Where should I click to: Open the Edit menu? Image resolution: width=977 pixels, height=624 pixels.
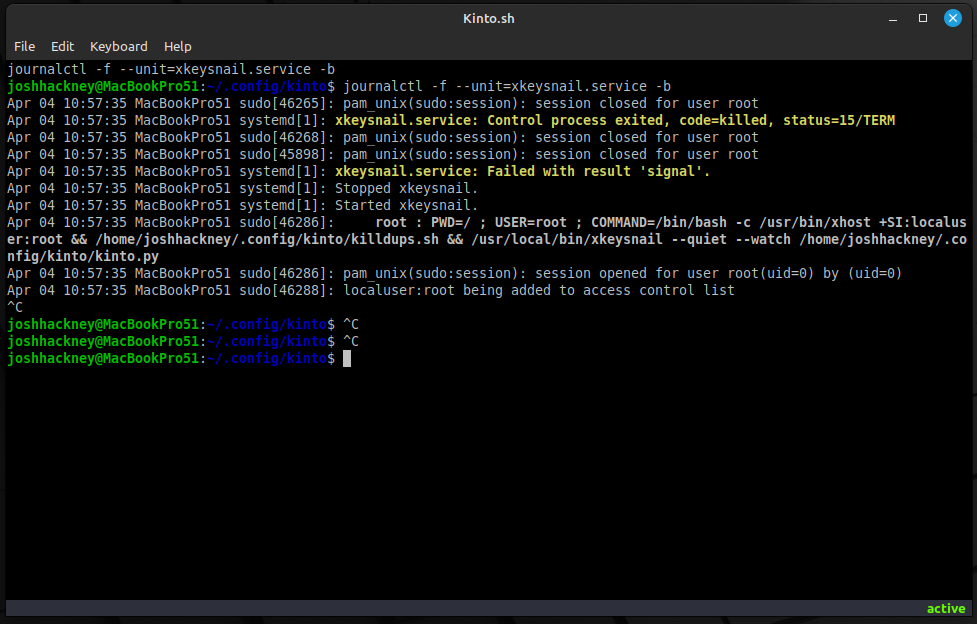pyautogui.click(x=62, y=46)
